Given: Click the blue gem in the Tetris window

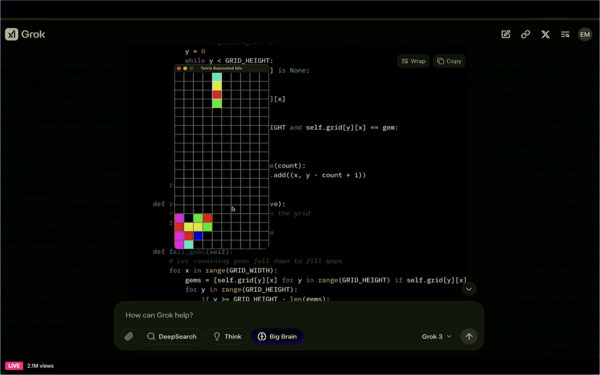Looking at the screenshot, I should point(198,235).
